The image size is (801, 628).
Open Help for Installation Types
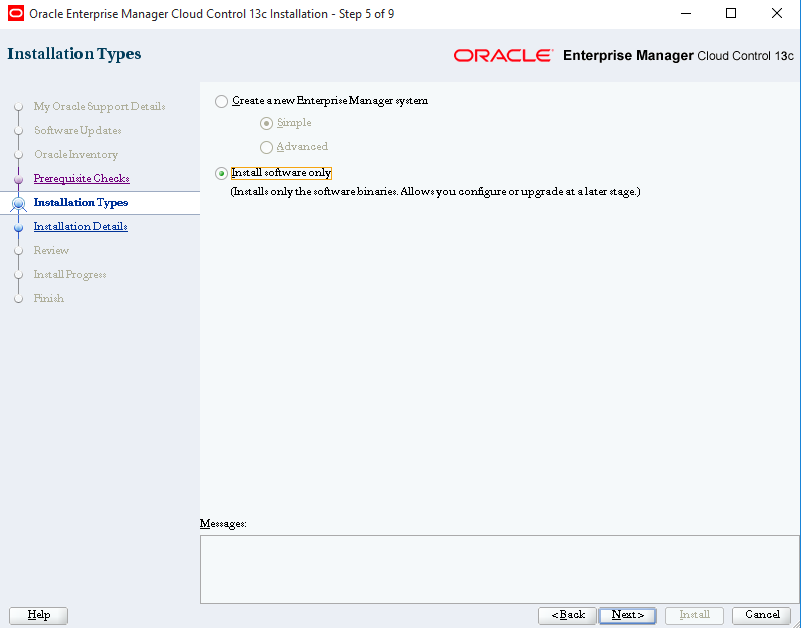pos(37,615)
